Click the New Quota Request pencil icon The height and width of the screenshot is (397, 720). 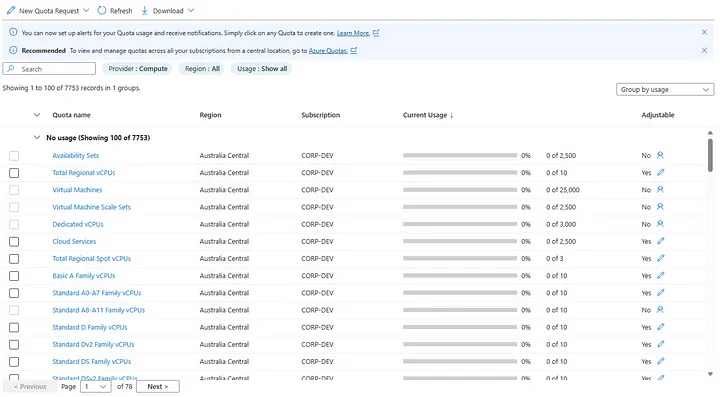pos(11,10)
